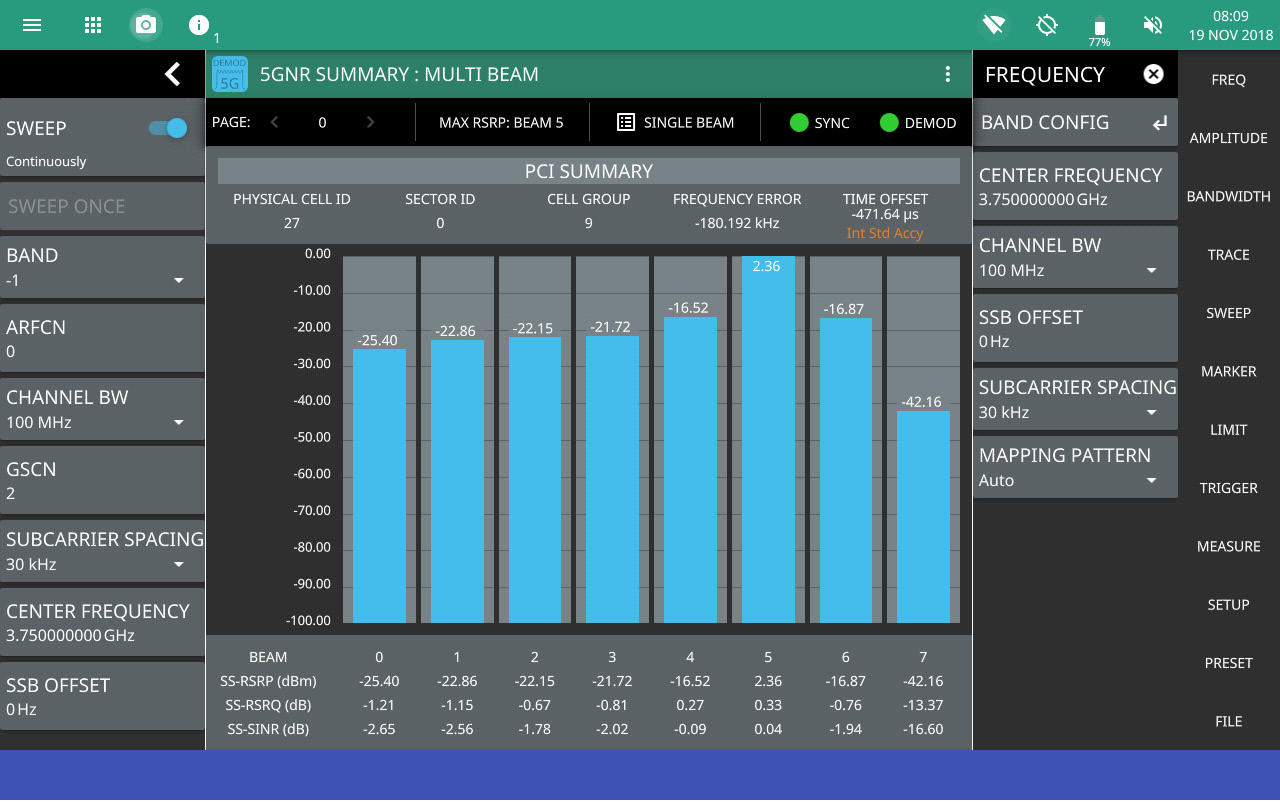The image size is (1280, 804).
Task: Go to next page arrow
Action: click(370, 123)
